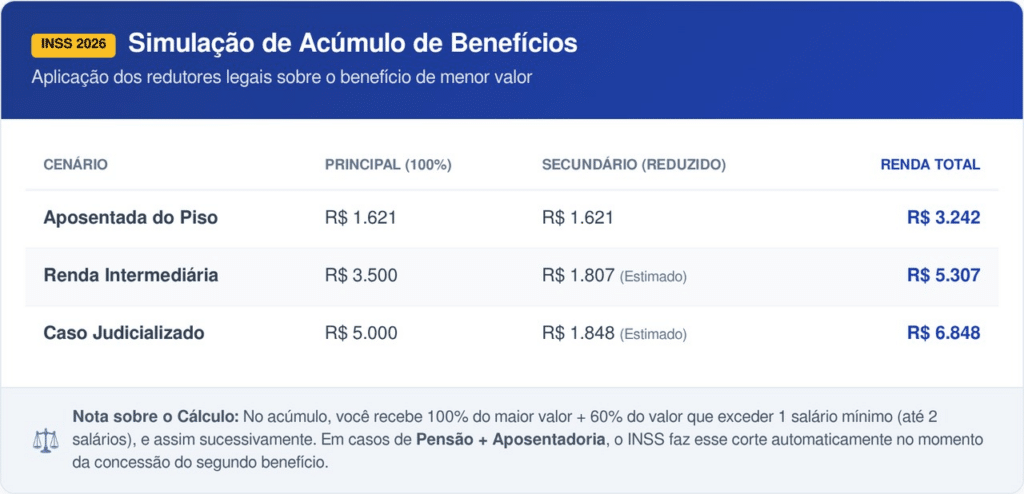Click the R$ 3.242 total income value
This screenshot has width=1024, height=494.
pyautogui.click(x=943, y=217)
